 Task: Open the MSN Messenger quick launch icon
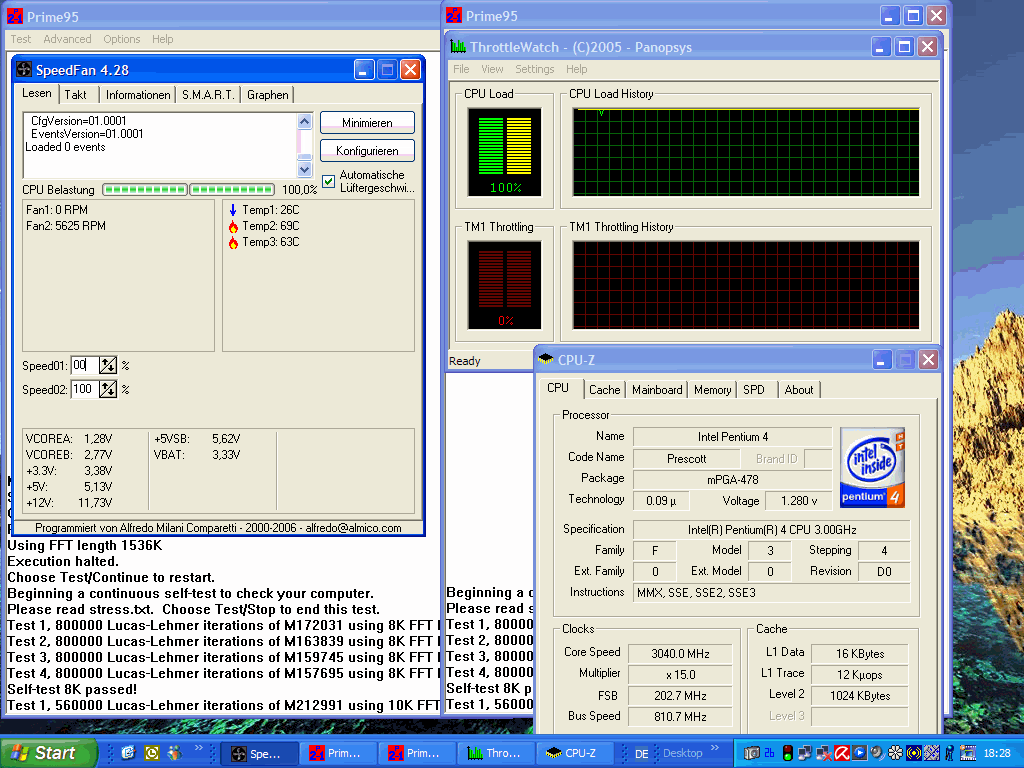174,753
